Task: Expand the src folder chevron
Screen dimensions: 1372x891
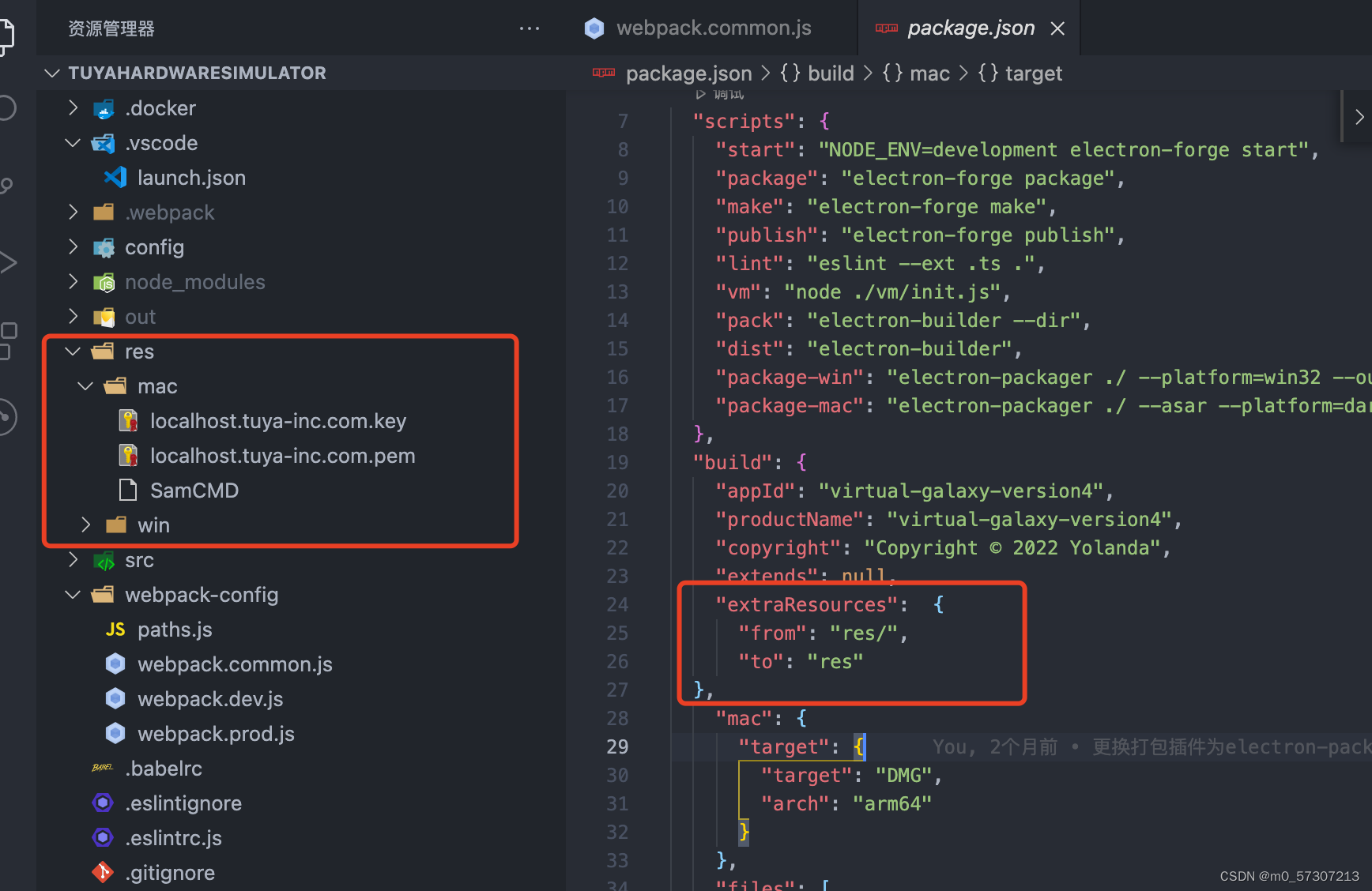Action: 73,560
